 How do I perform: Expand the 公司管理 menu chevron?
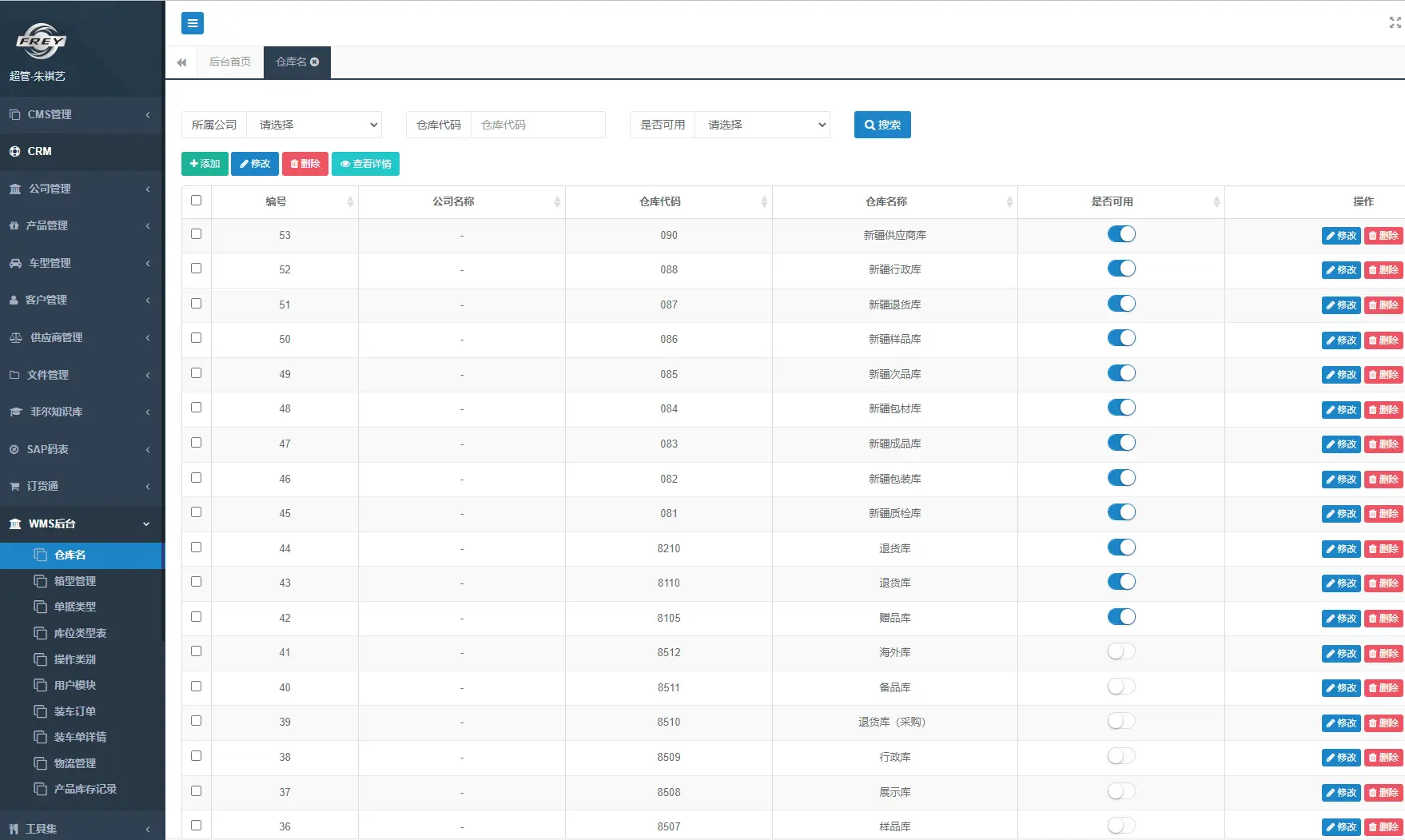[148, 189]
